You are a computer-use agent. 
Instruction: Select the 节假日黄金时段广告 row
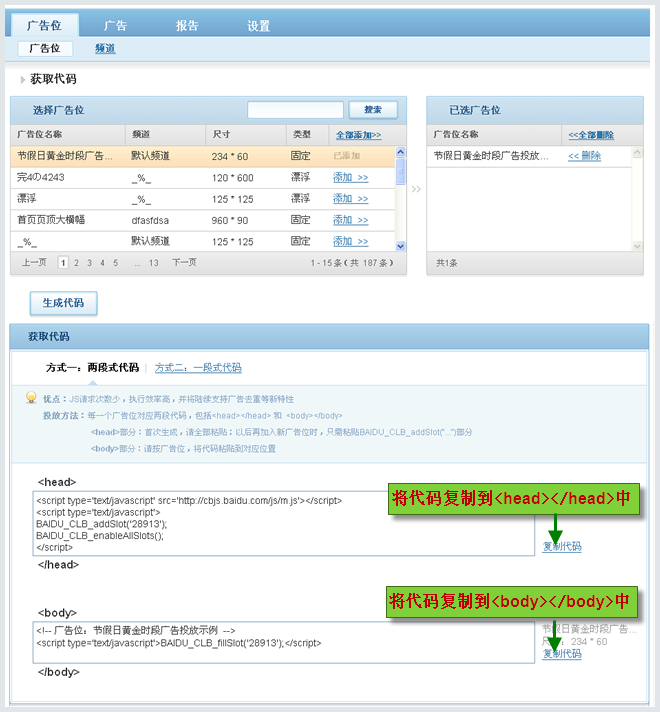click(203, 156)
